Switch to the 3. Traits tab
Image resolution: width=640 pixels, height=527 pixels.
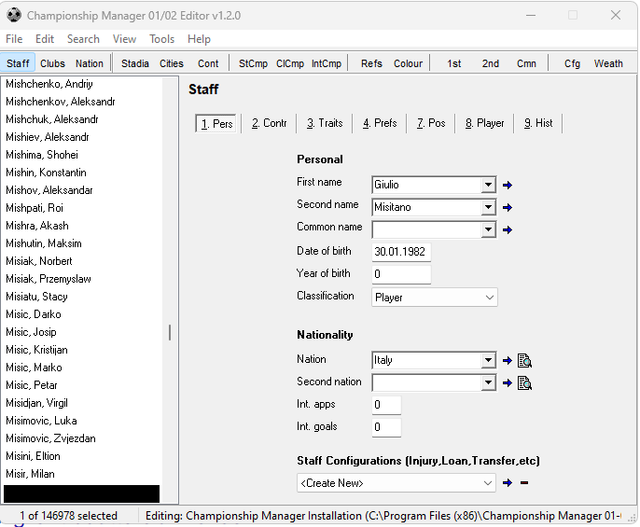325,123
